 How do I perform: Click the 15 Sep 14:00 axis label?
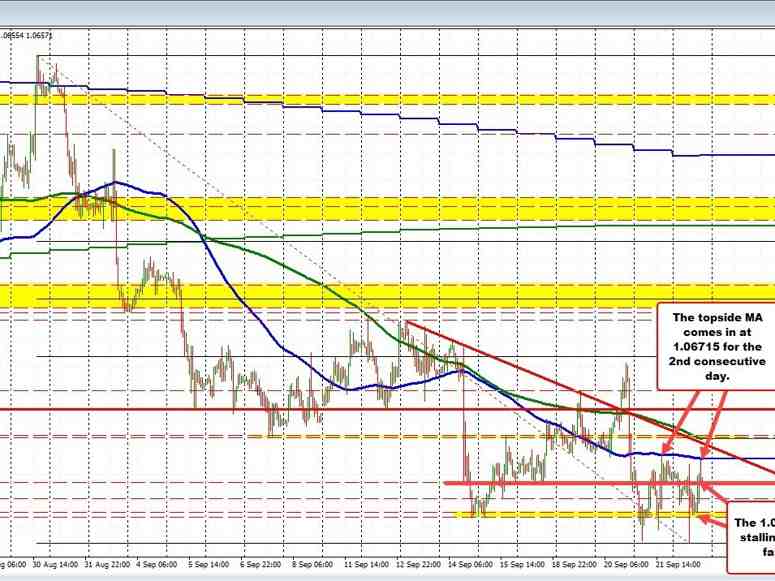point(521,564)
